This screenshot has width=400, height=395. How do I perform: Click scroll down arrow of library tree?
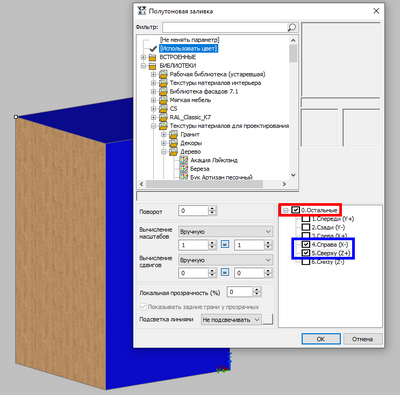point(293,175)
